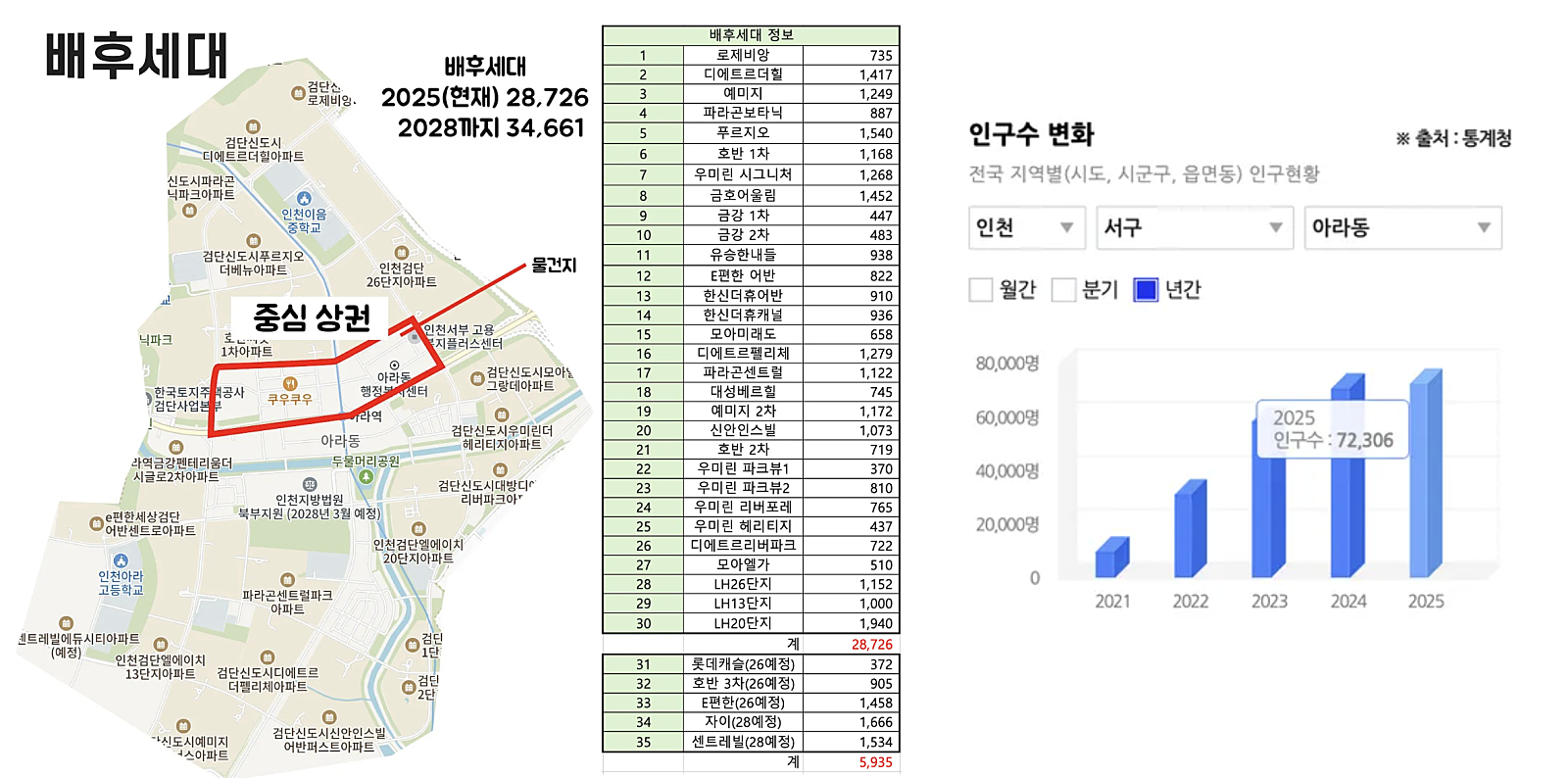Screen dimensions: 1568x778
Task: Select the red 28,726 total cell
Action: click(851, 645)
